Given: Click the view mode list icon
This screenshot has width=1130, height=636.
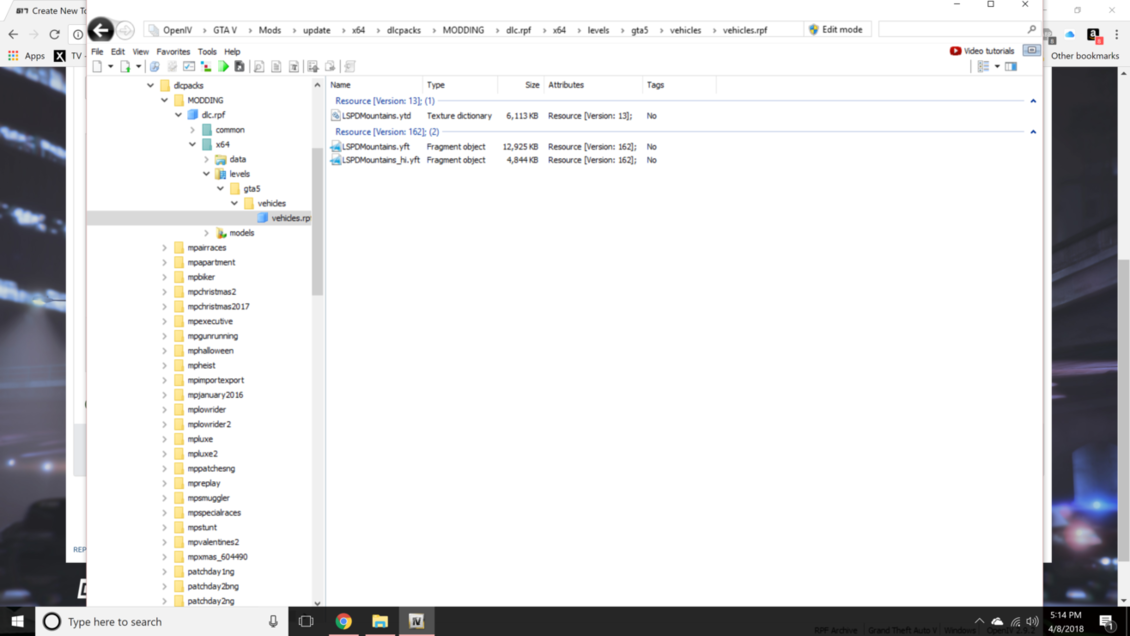Looking at the screenshot, I should 983,67.
